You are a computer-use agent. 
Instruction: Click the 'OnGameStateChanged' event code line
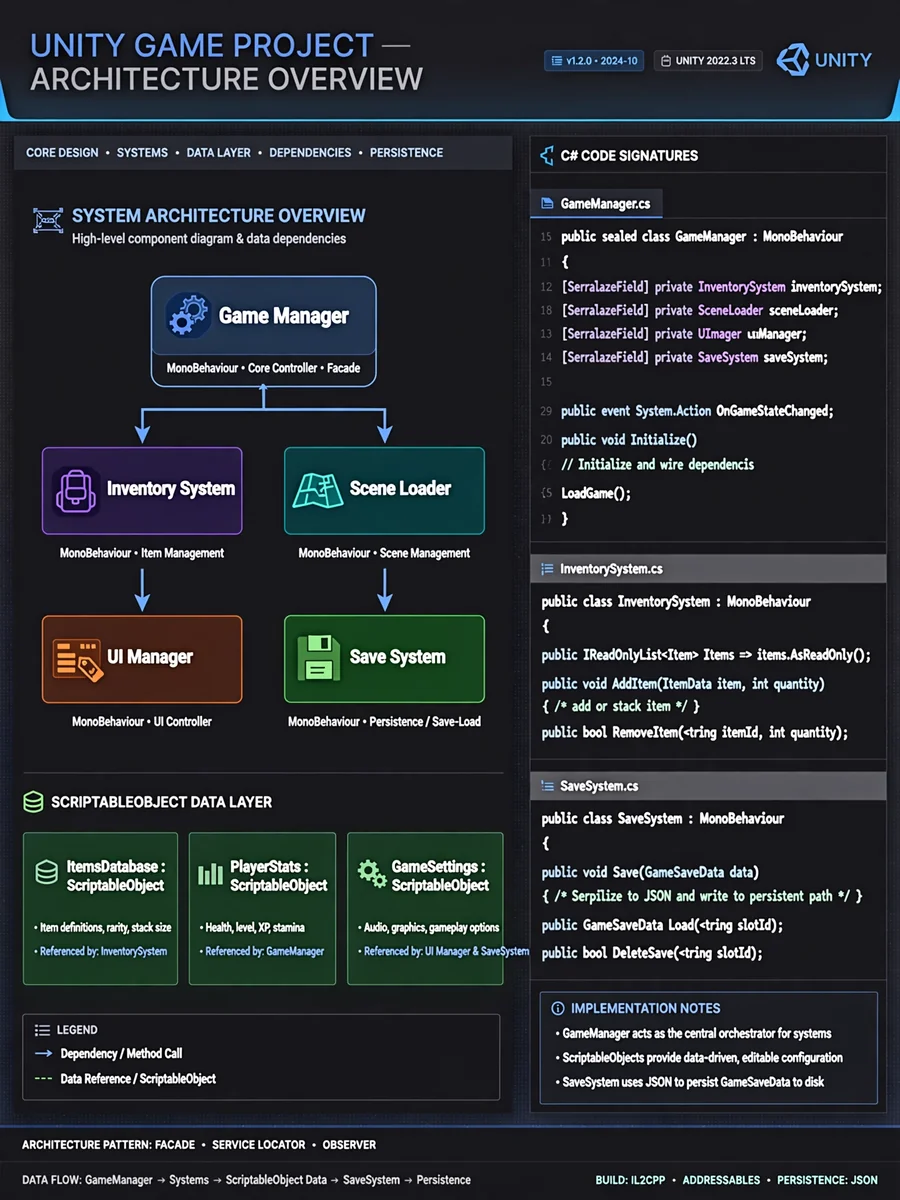[697, 410]
